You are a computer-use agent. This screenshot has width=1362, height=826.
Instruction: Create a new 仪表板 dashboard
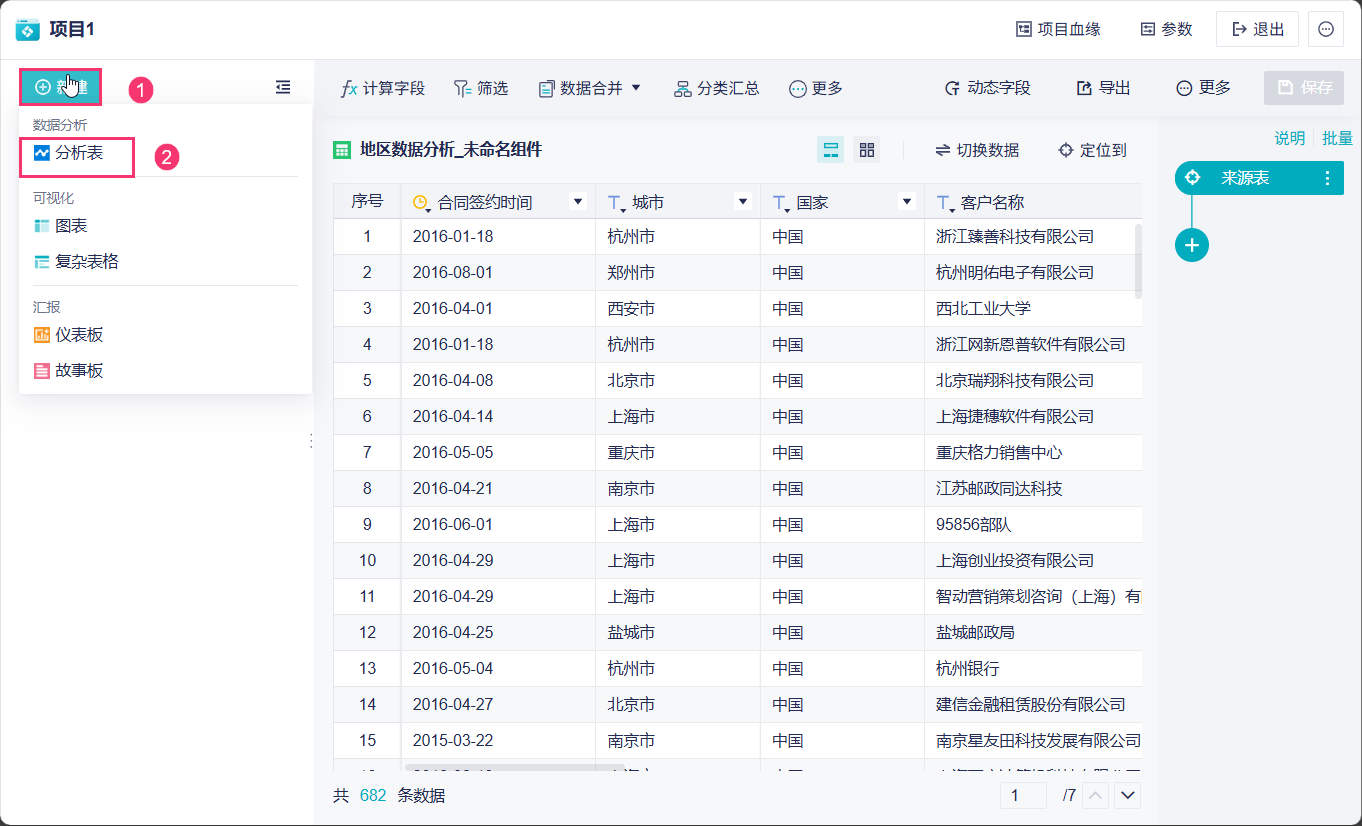click(68, 335)
